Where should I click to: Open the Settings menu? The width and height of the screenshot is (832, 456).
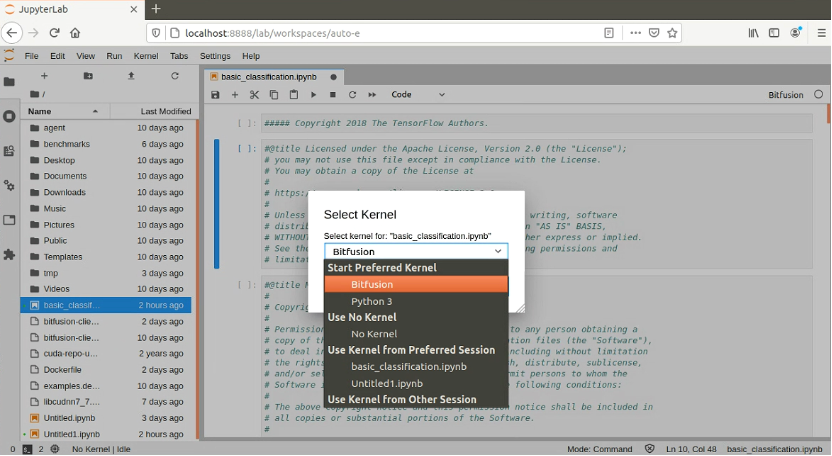point(215,56)
